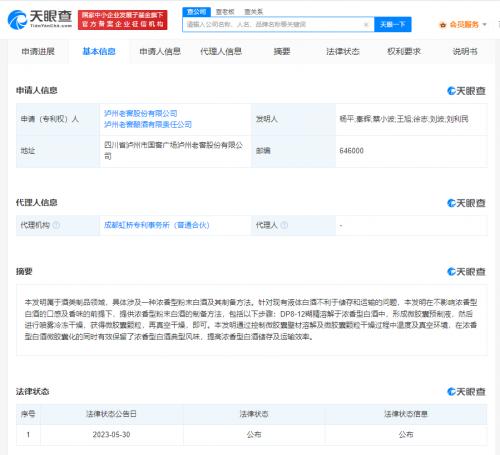Open the 泸州老窖股份有限公司 link

(x=140, y=113)
